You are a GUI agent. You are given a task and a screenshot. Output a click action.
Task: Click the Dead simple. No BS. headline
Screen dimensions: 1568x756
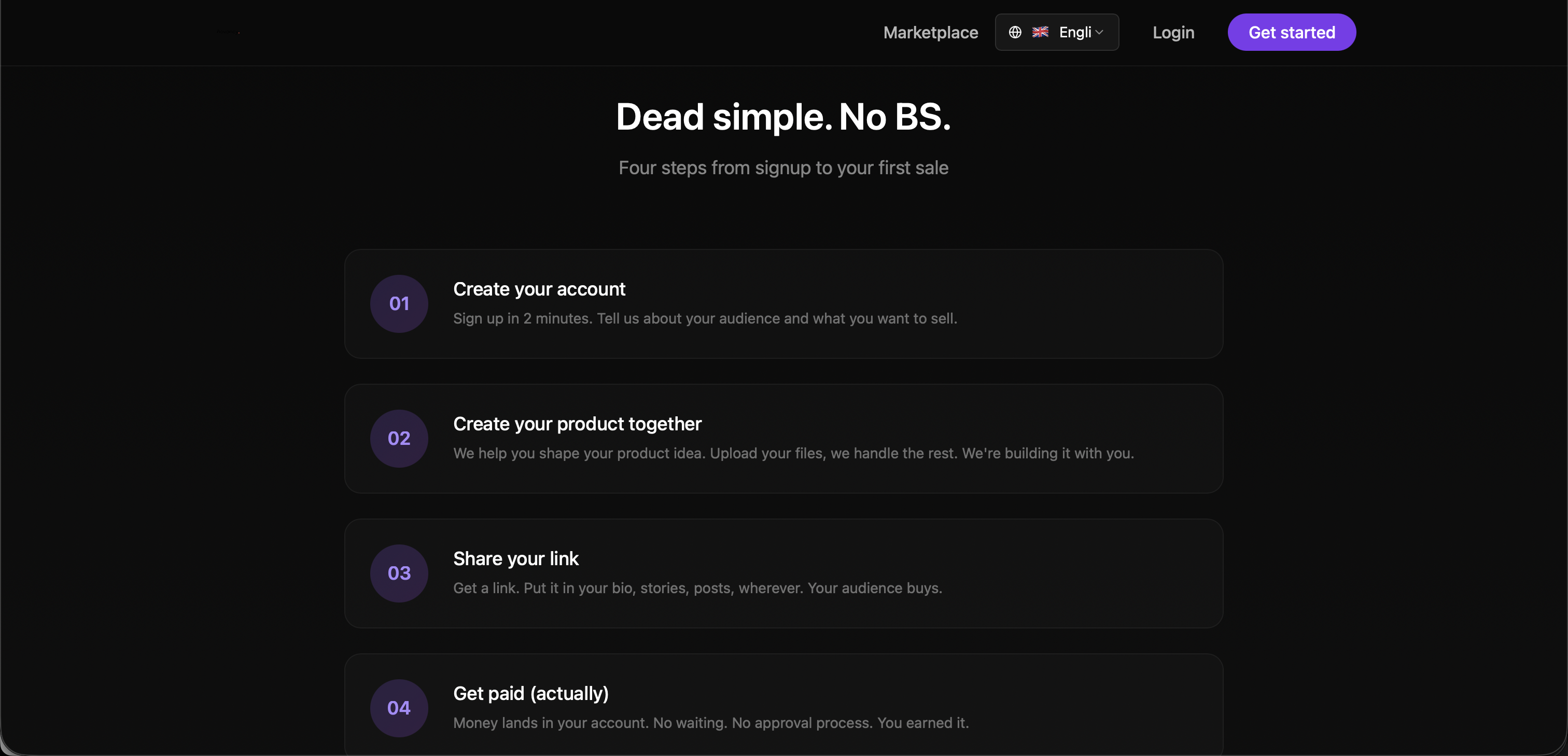point(783,117)
